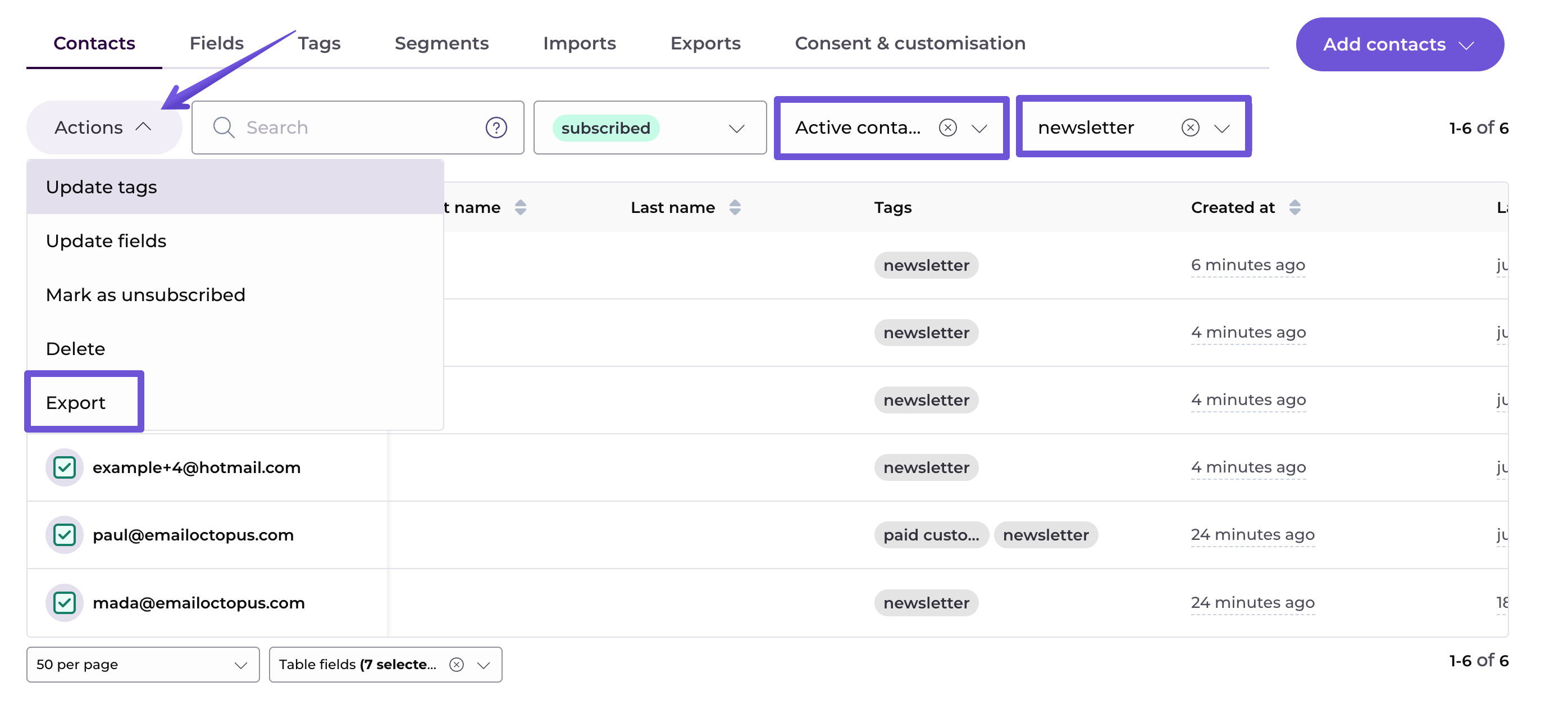The image size is (1568, 718).
Task: Clear the Active contacts filter with X icon
Action: pyautogui.click(x=948, y=128)
